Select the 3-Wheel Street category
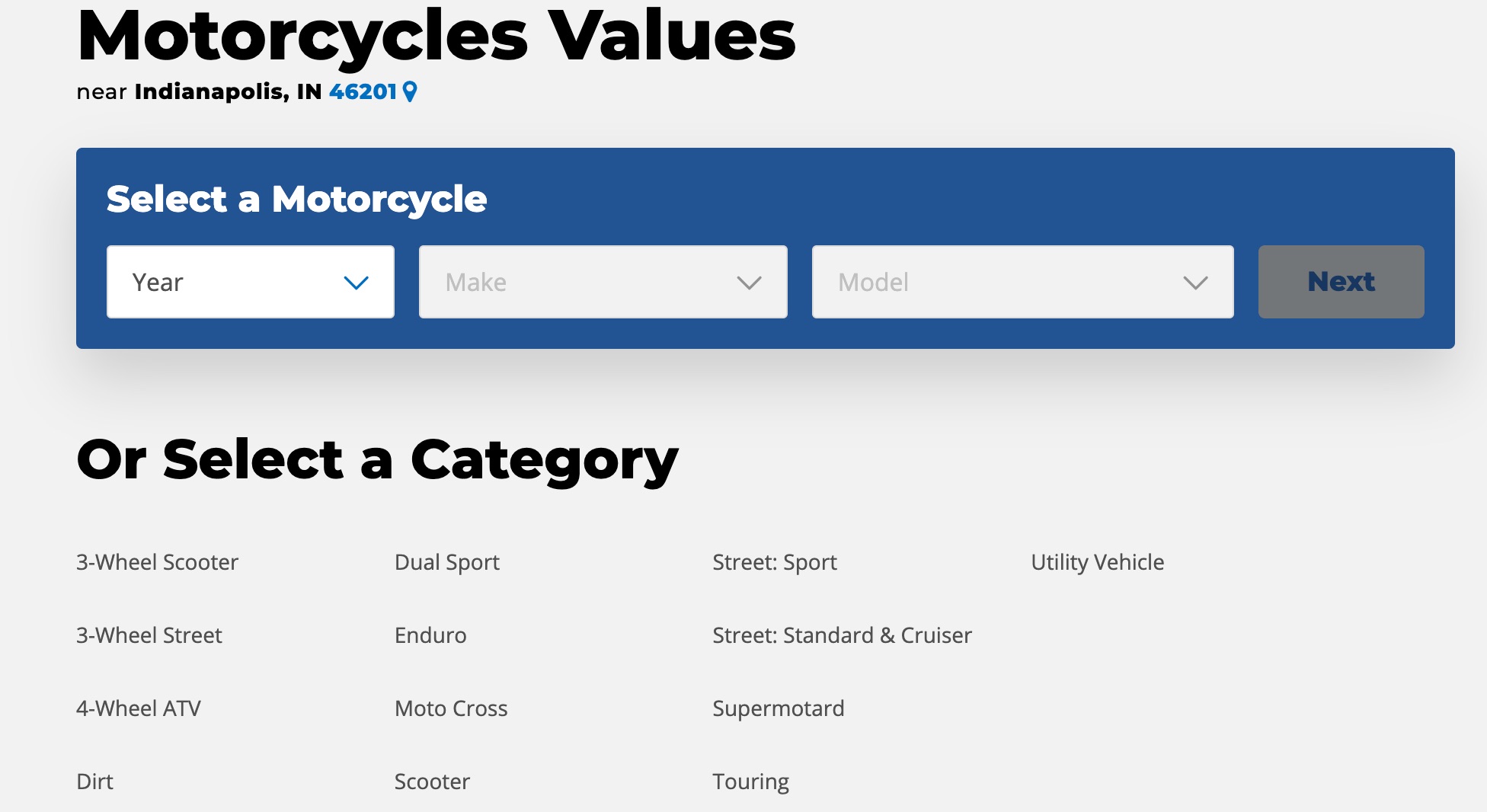This screenshot has width=1487, height=812. click(x=149, y=635)
